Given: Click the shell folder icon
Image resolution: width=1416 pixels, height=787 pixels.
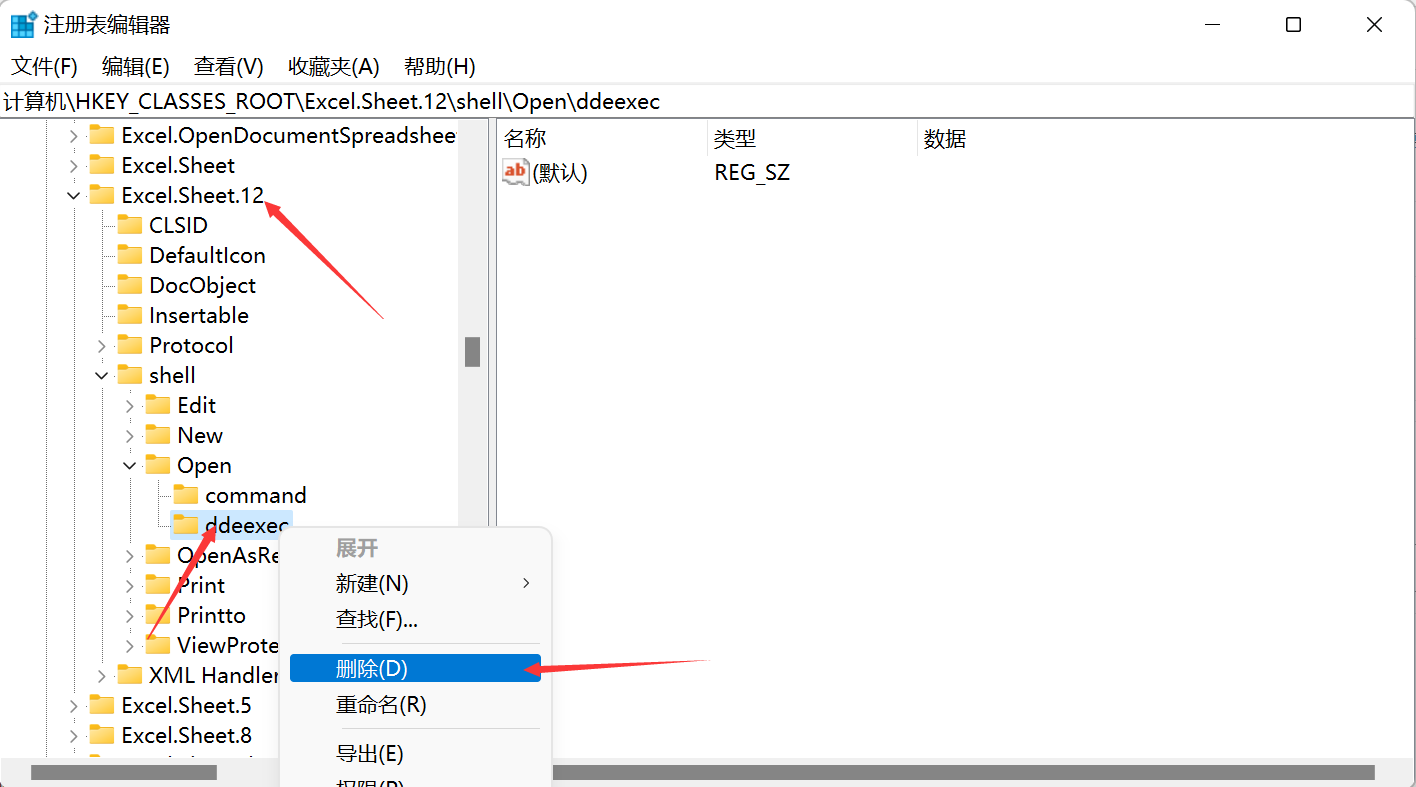Looking at the screenshot, I should (x=130, y=375).
